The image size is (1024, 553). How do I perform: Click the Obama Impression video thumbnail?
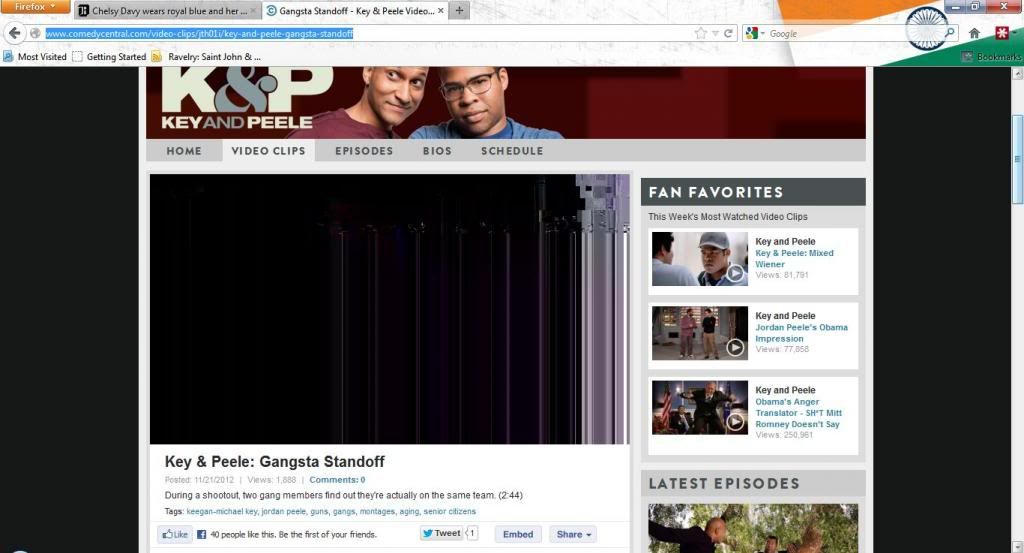pos(699,334)
